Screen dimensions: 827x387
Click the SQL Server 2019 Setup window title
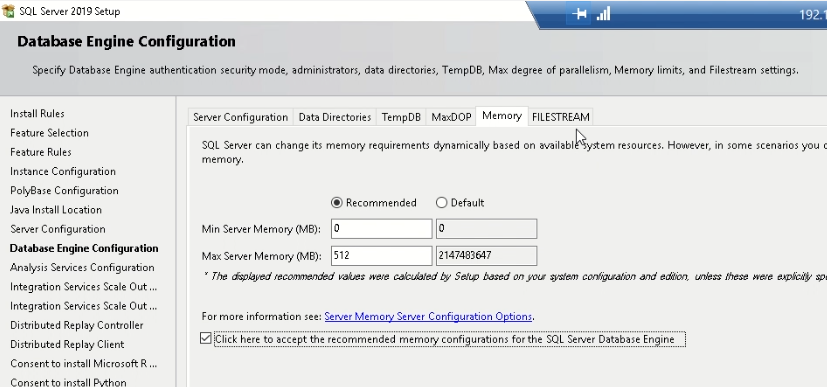tap(70, 11)
